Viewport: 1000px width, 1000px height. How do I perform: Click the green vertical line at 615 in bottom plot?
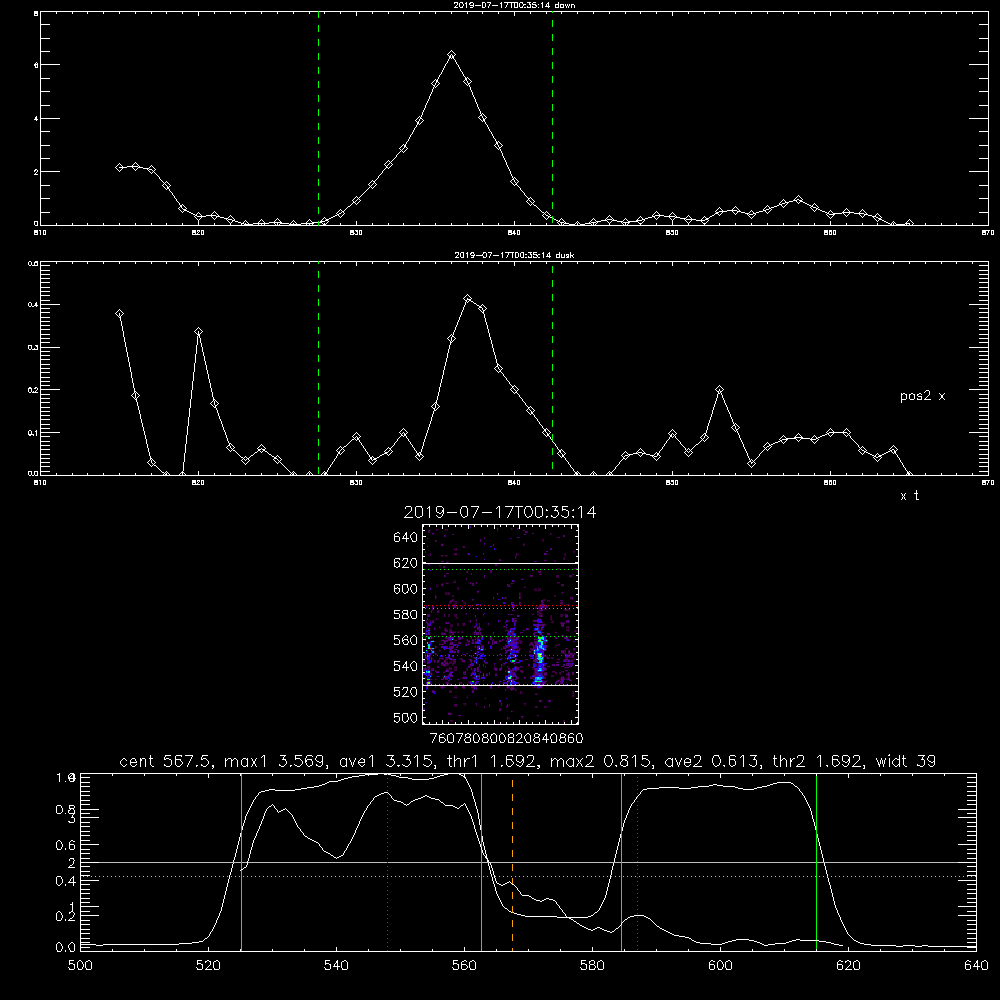816,862
